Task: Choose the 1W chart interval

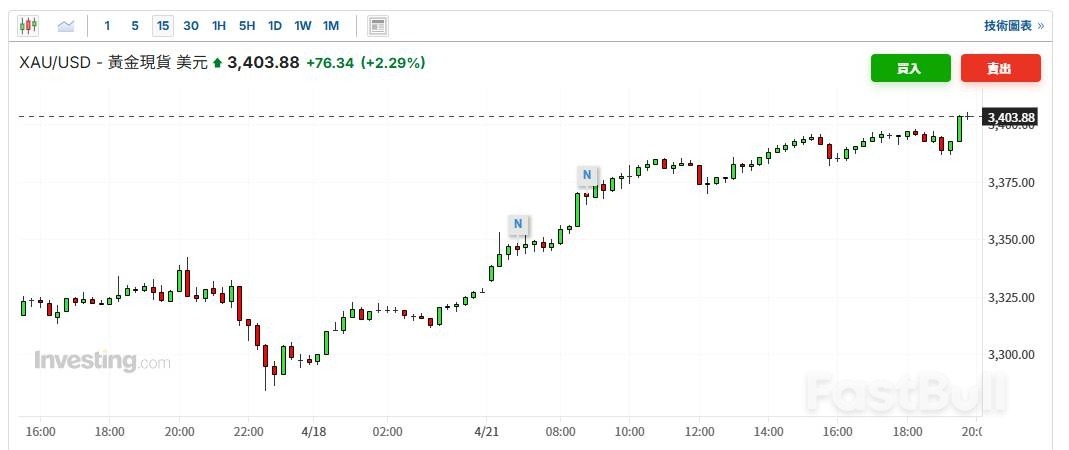Action: 303,26
